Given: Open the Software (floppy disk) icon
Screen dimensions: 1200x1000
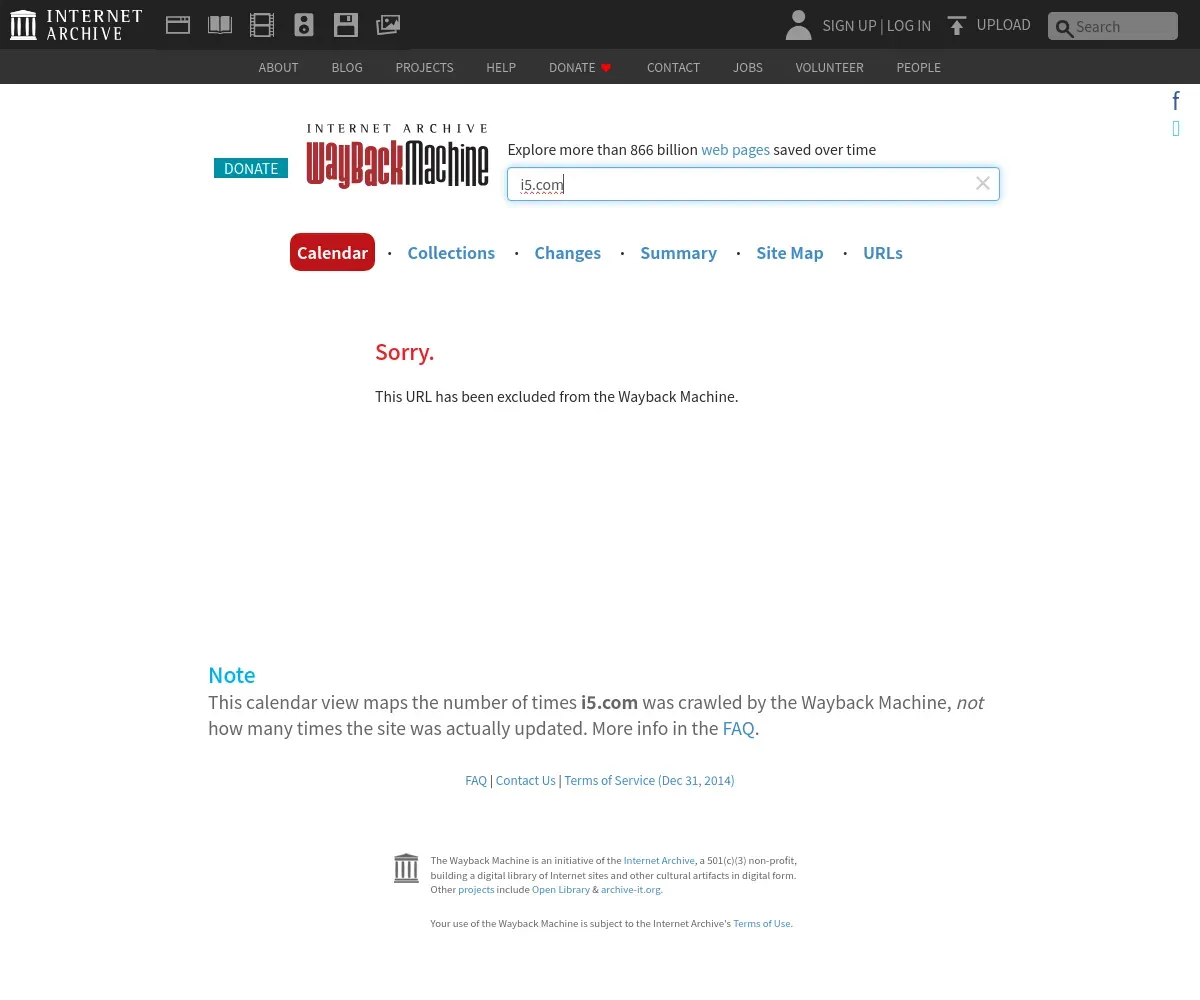Looking at the screenshot, I should [346, 25].
